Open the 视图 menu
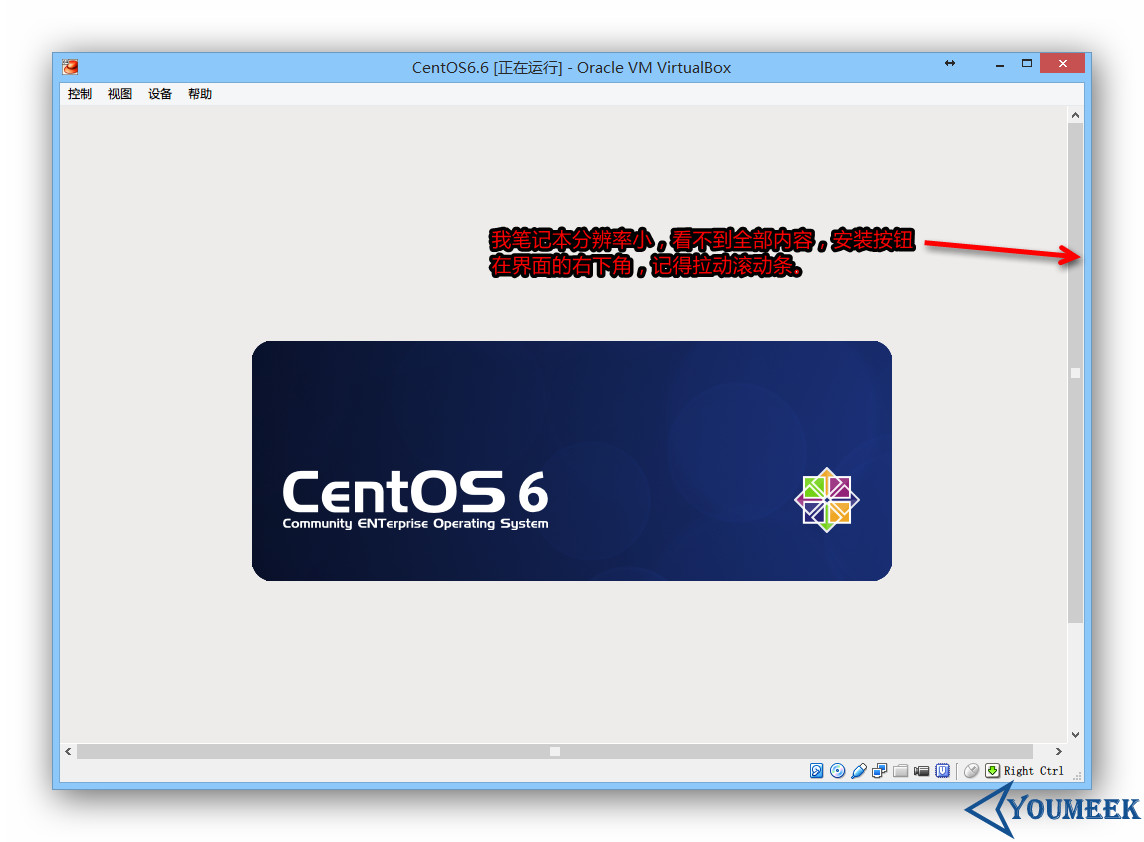Image resolution: width=1144 pixels, height=842 pixels. pos(120,94)
